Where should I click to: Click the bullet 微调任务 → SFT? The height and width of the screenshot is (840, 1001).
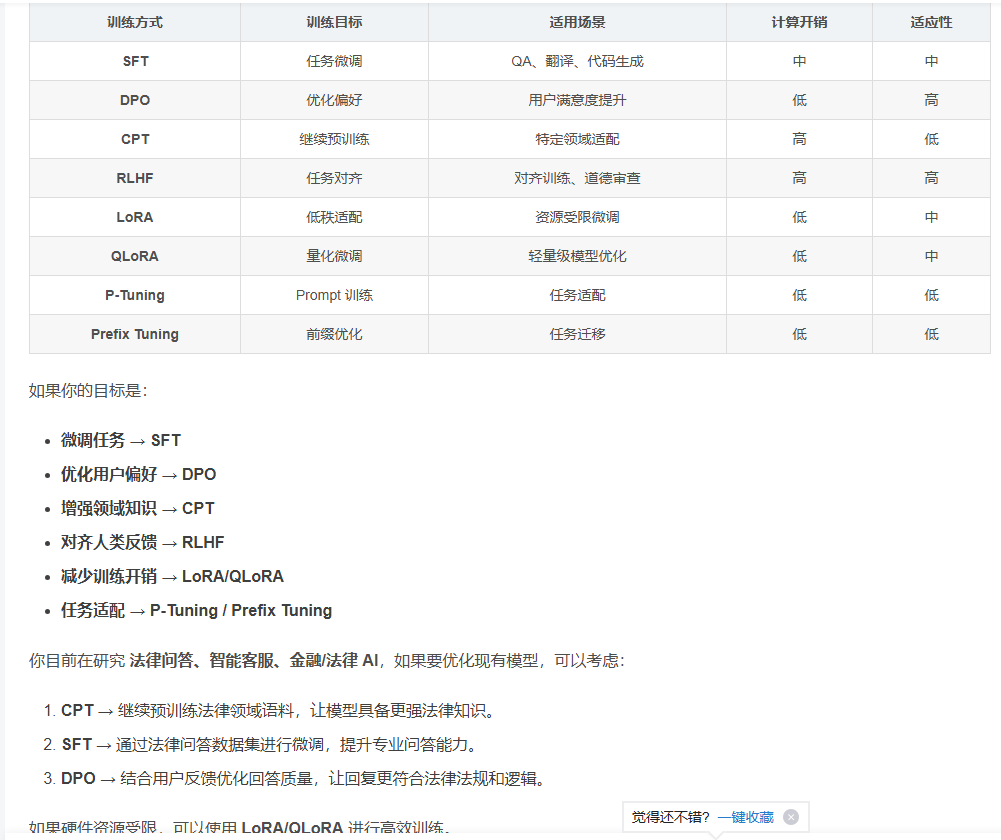pos(121,440)
